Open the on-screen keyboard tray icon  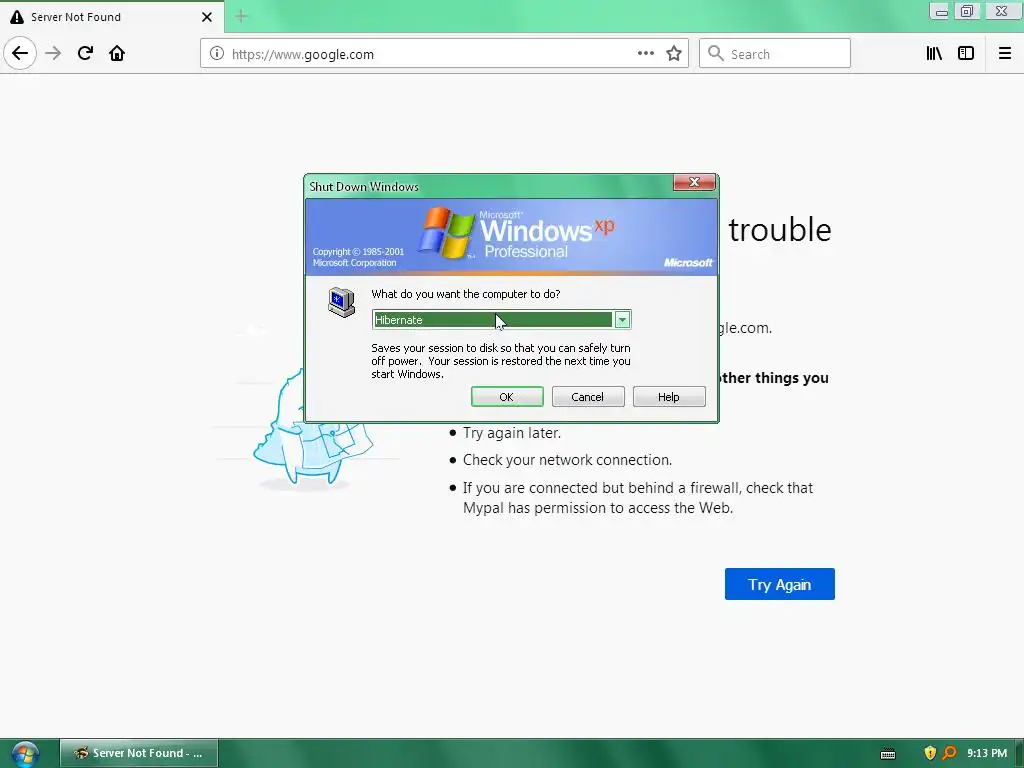click(888, 754)
